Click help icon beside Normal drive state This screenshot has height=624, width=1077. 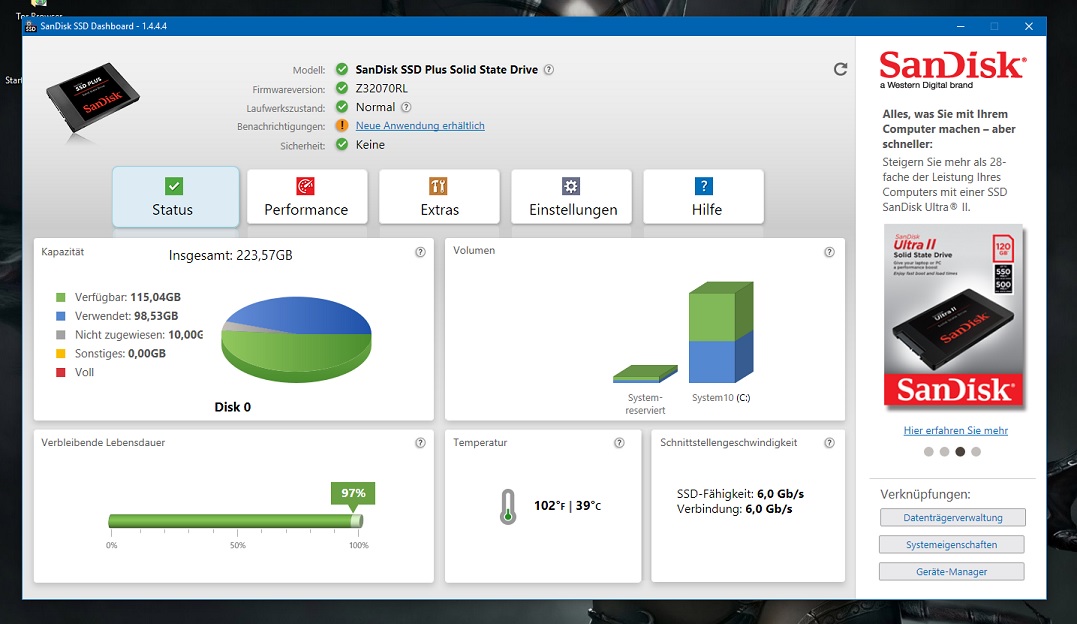[x=406, y=107]
